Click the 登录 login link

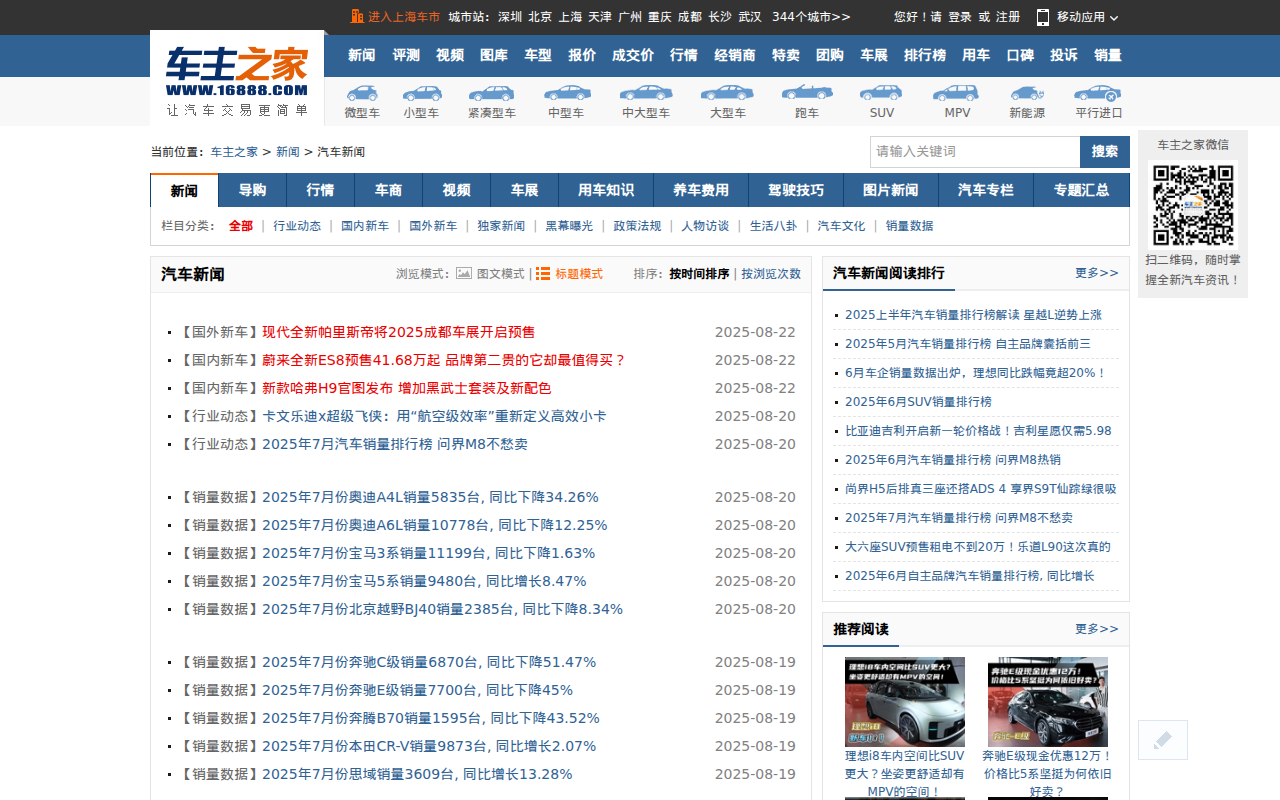click(960, 17)
